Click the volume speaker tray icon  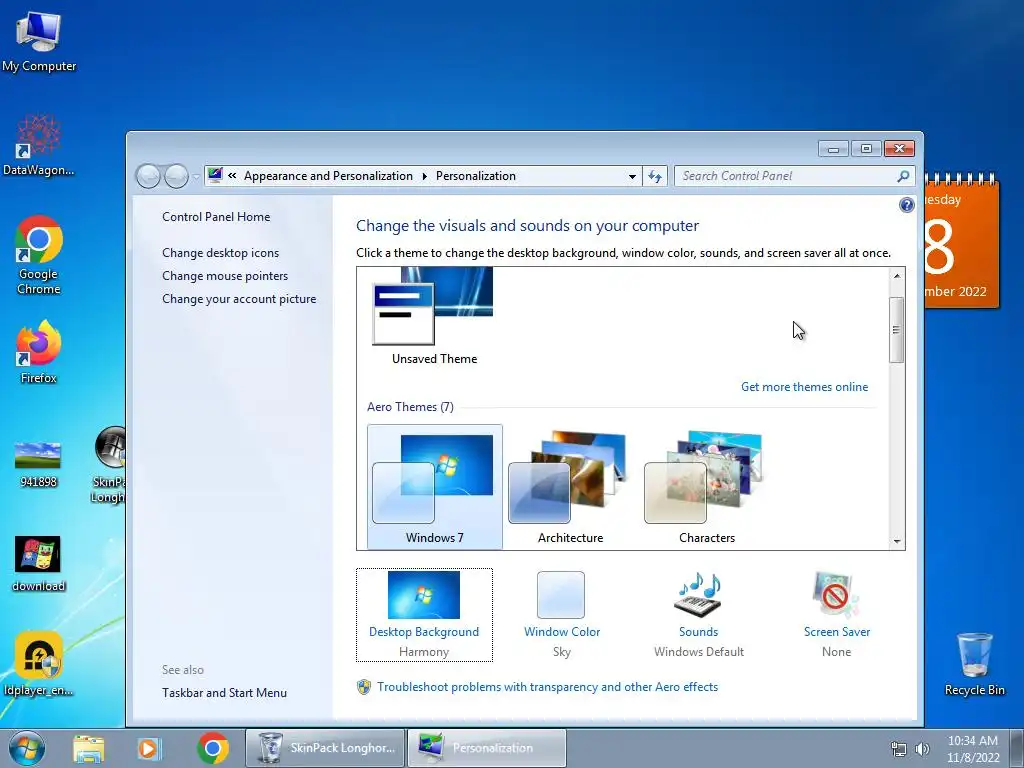click(x=922, y=749)
